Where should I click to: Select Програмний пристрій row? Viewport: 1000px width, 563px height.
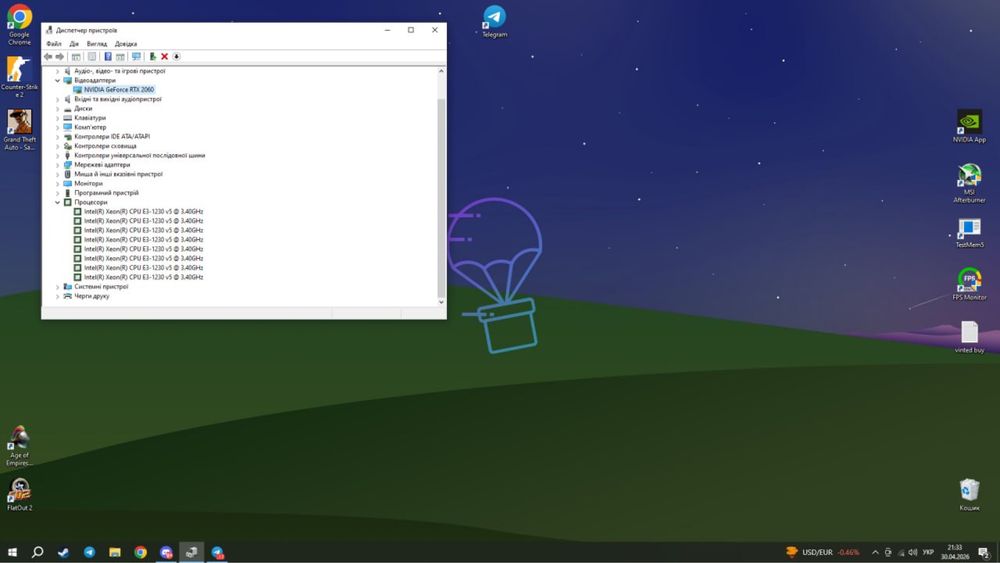[107, 193]
